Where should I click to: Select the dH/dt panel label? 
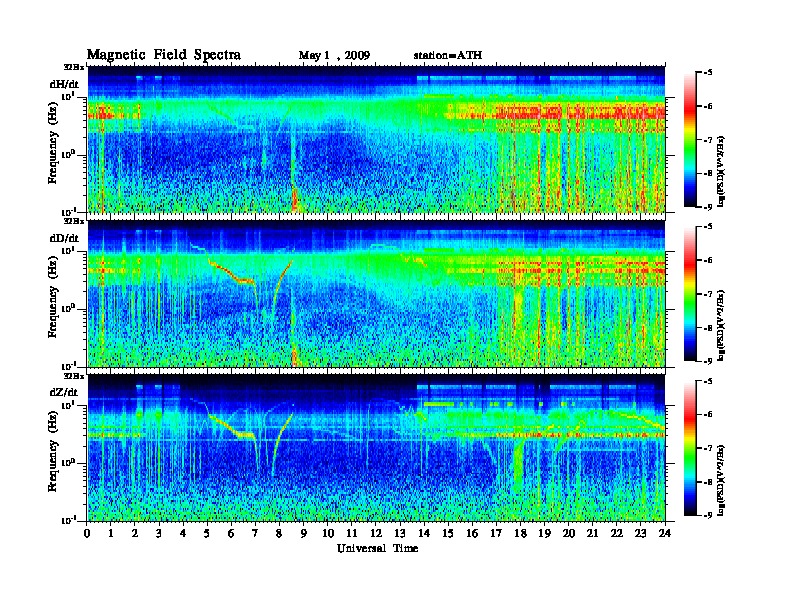(x=64, y=84)
